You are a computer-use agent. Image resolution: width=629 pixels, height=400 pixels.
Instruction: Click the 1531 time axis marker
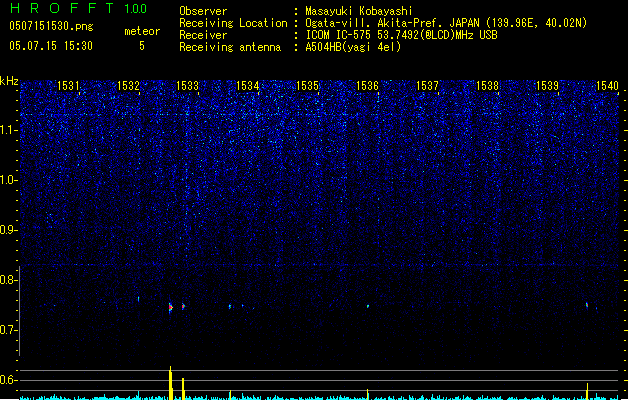pos(68,86)
